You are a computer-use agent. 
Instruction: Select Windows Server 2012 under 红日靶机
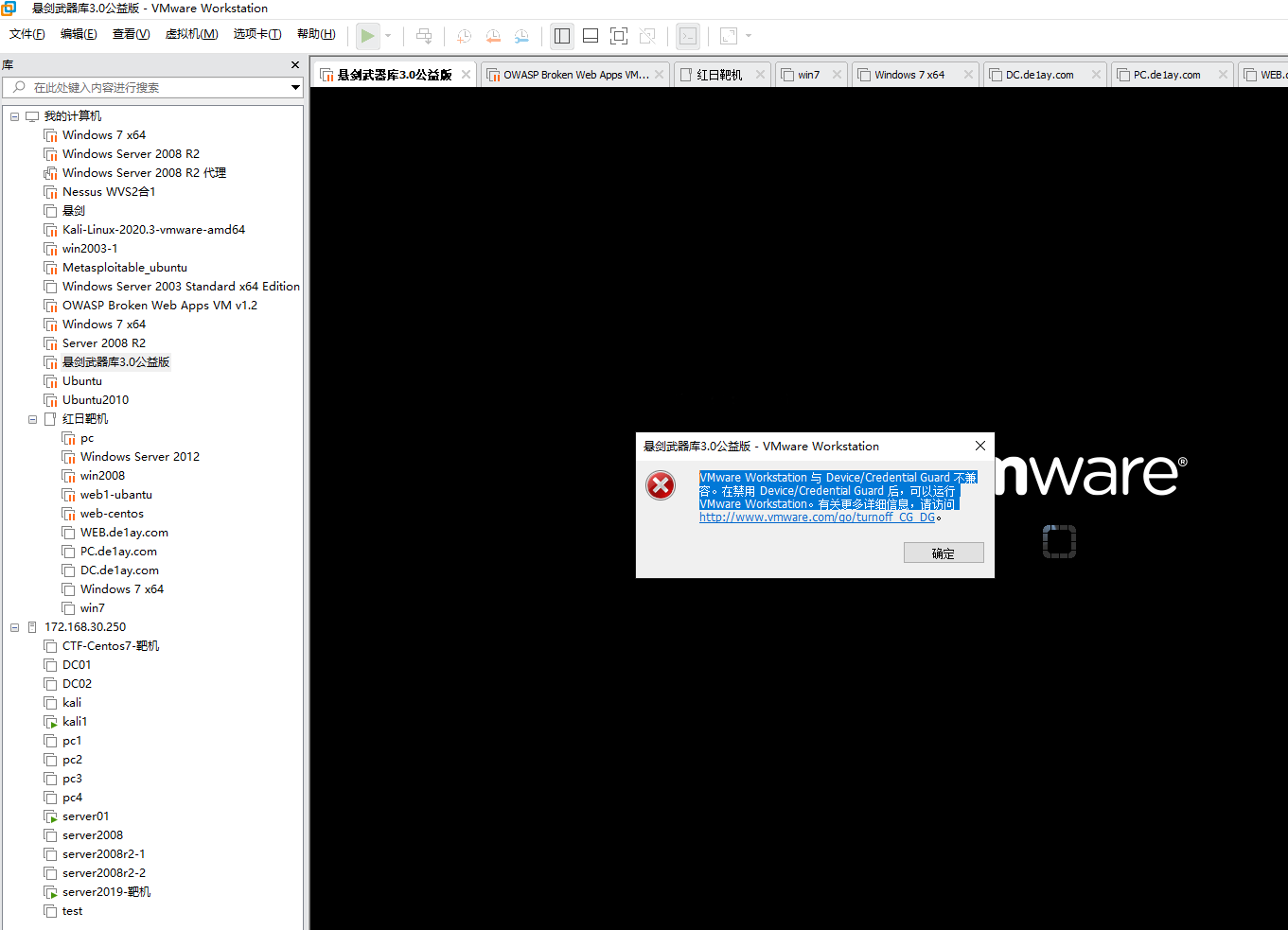pyautogui.click(x=140, y=457)
